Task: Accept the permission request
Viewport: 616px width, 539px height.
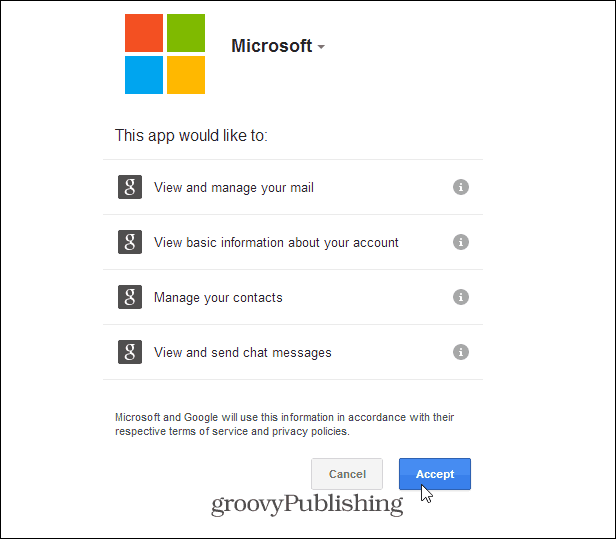Action: (435, 474)
